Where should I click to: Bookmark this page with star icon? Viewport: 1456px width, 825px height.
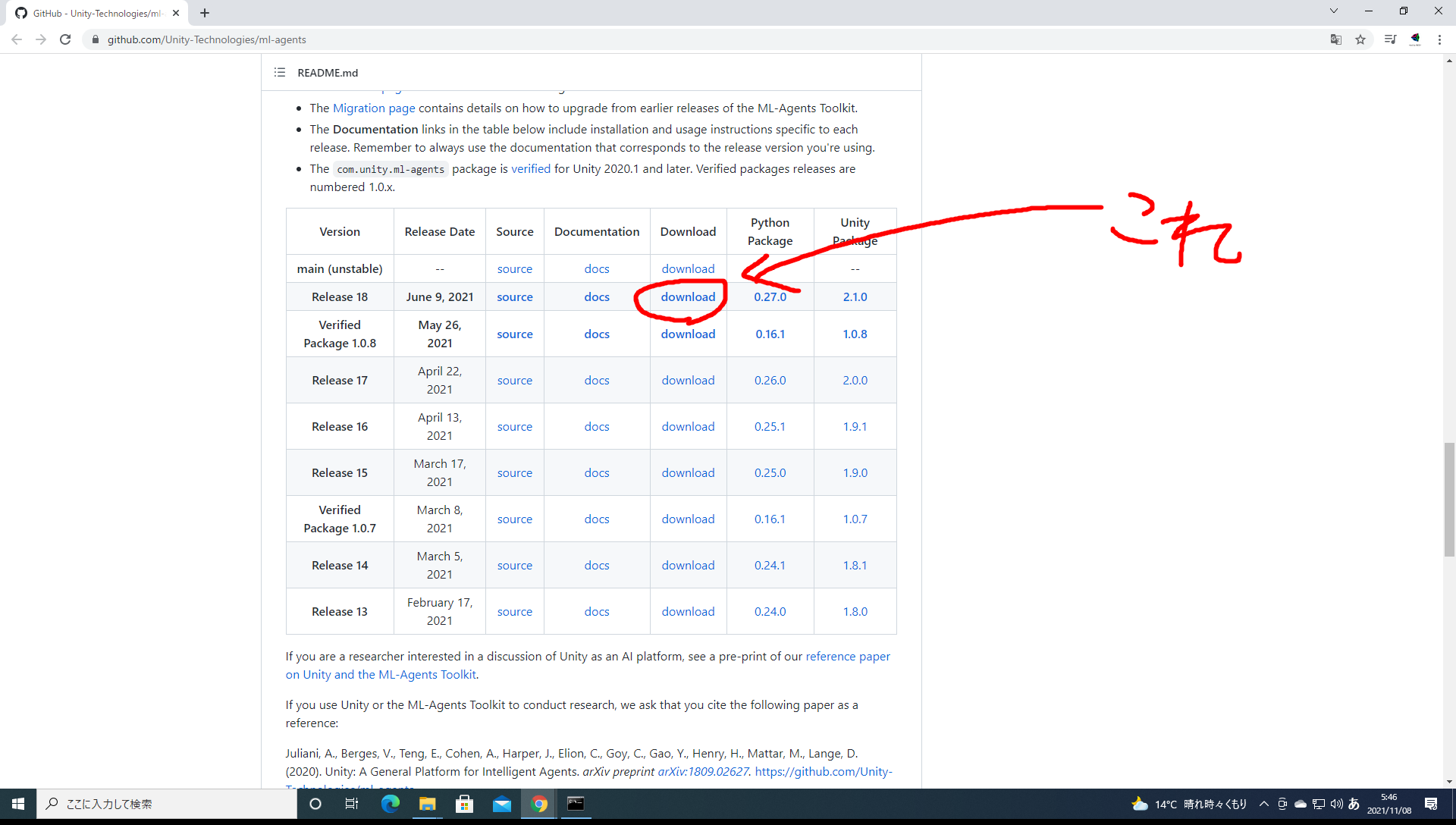(x=1360, y=39)
